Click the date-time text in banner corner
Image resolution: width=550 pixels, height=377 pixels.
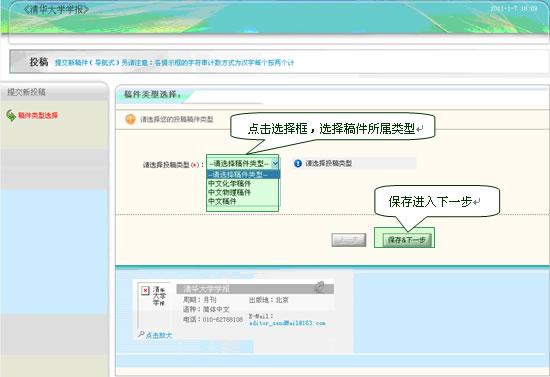tap(514, 8)
